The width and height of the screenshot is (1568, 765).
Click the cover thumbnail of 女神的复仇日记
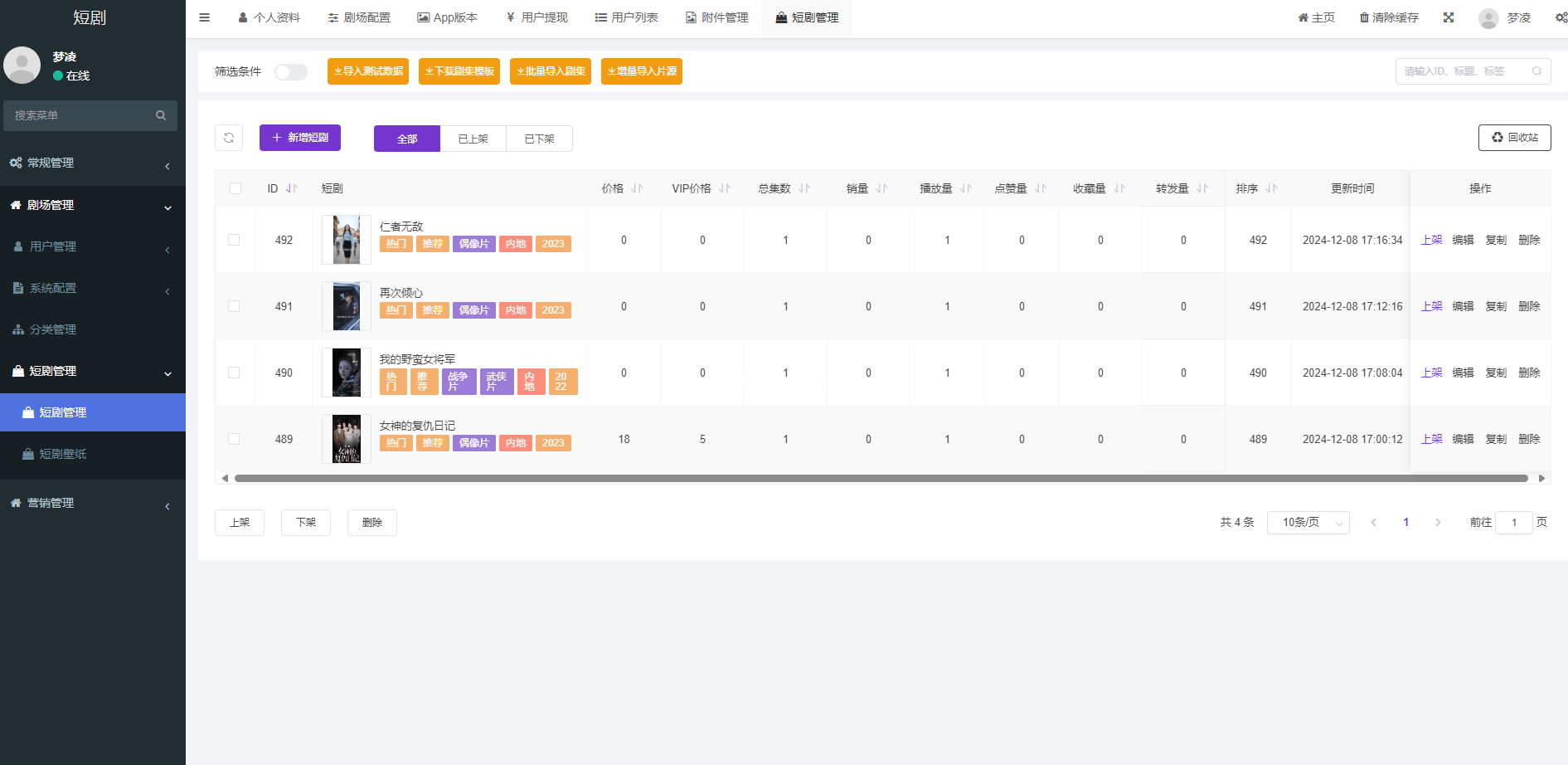coord(346,438)
